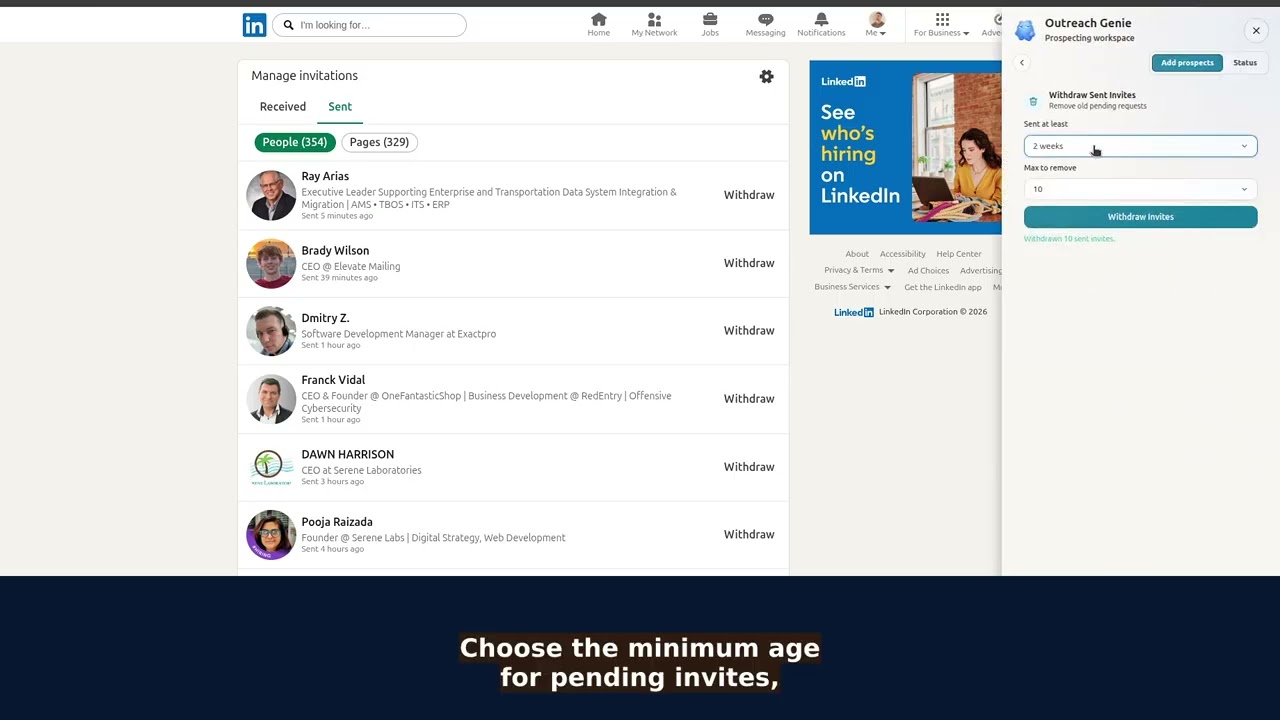
Task: Select Add prospects tab in Outreach Genie
Action: tap(1187, 63)
